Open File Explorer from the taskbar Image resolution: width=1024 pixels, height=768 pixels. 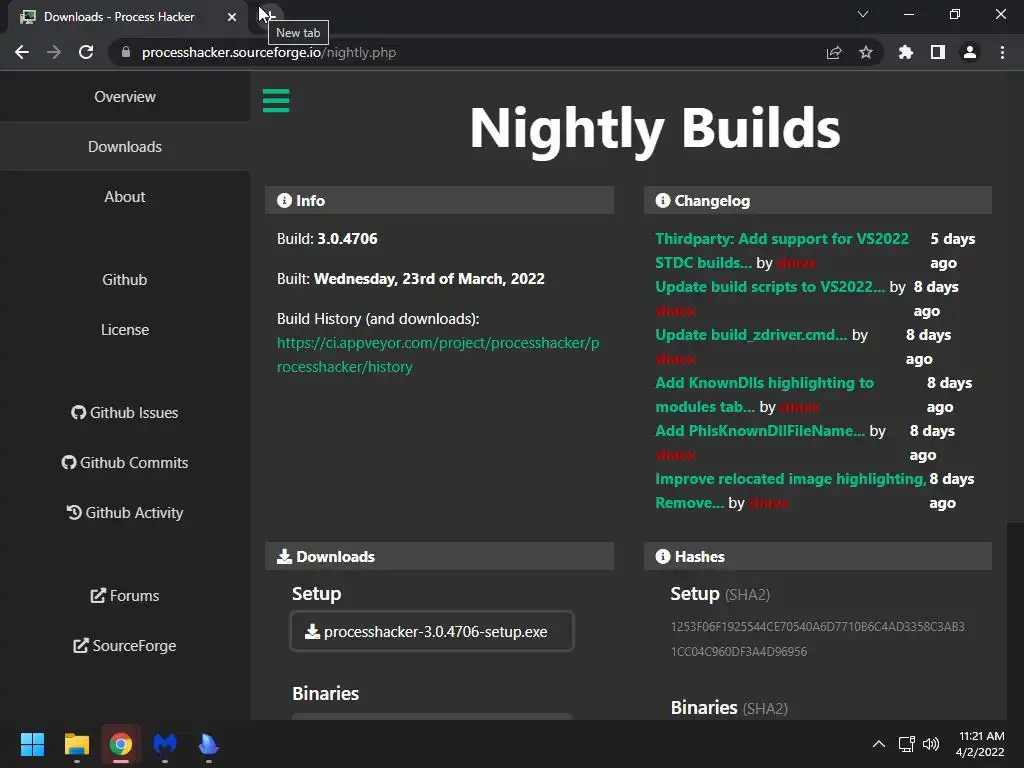pyautogui.click(x=76, y=744)
